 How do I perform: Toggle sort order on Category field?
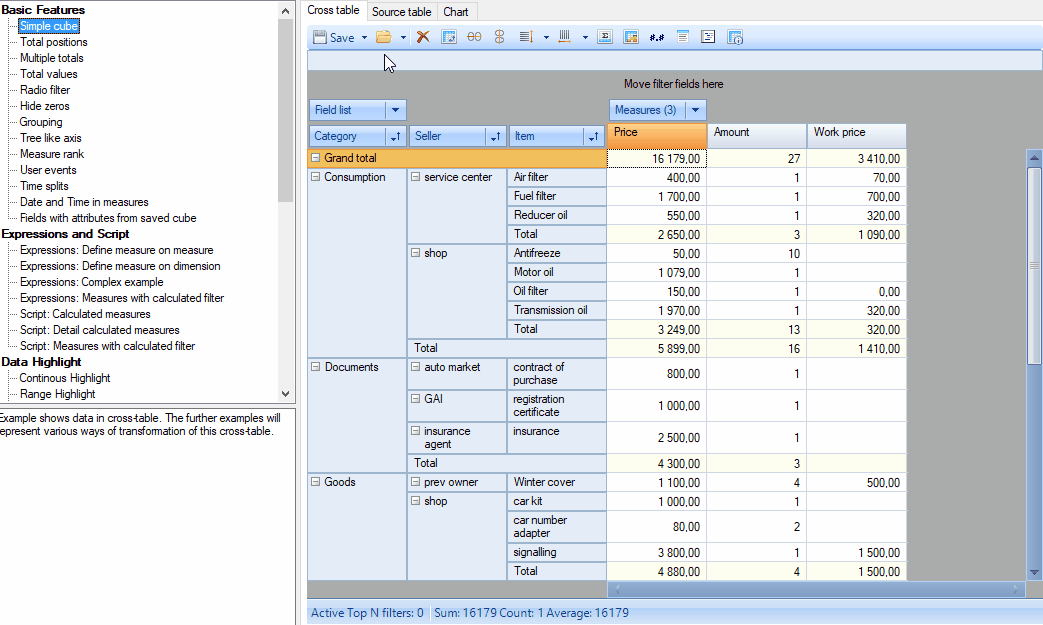[395, 137]
